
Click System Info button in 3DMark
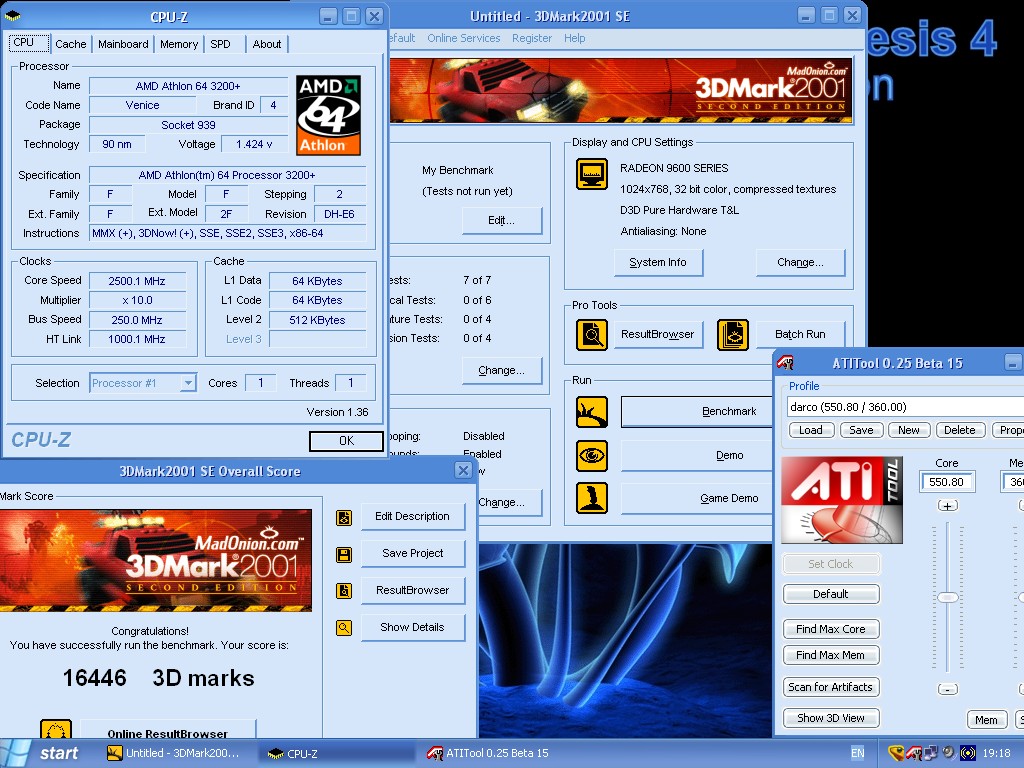coord(658,263)
